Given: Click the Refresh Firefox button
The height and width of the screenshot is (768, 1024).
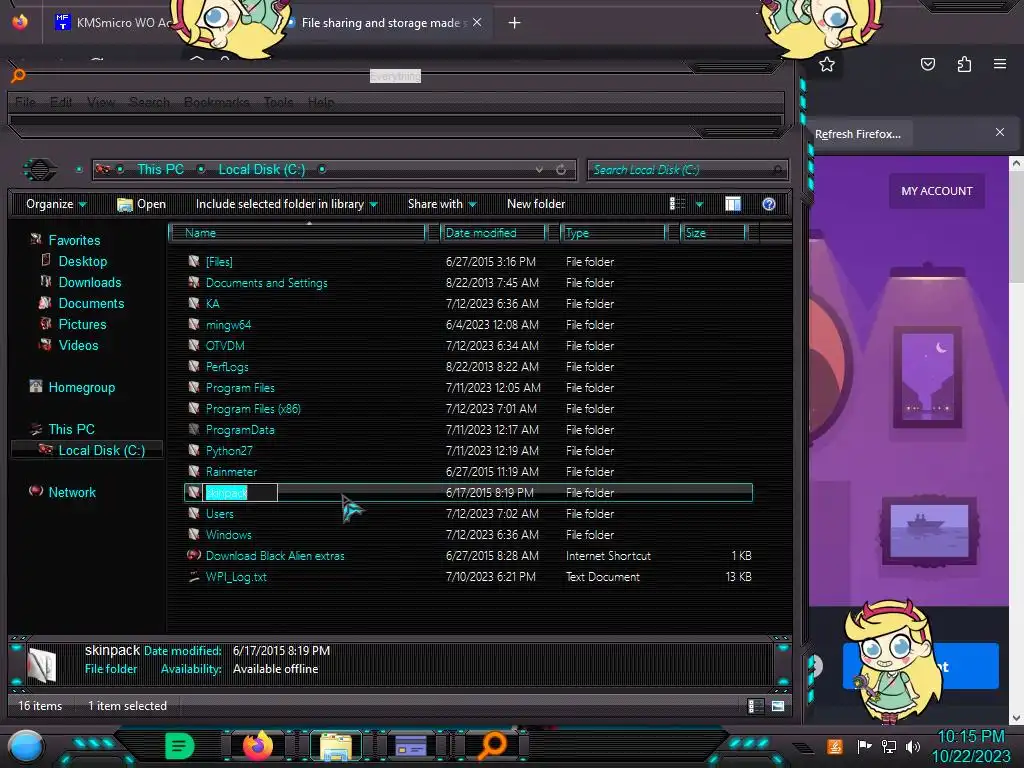Looking at the screenshot, I should point(857,134).
